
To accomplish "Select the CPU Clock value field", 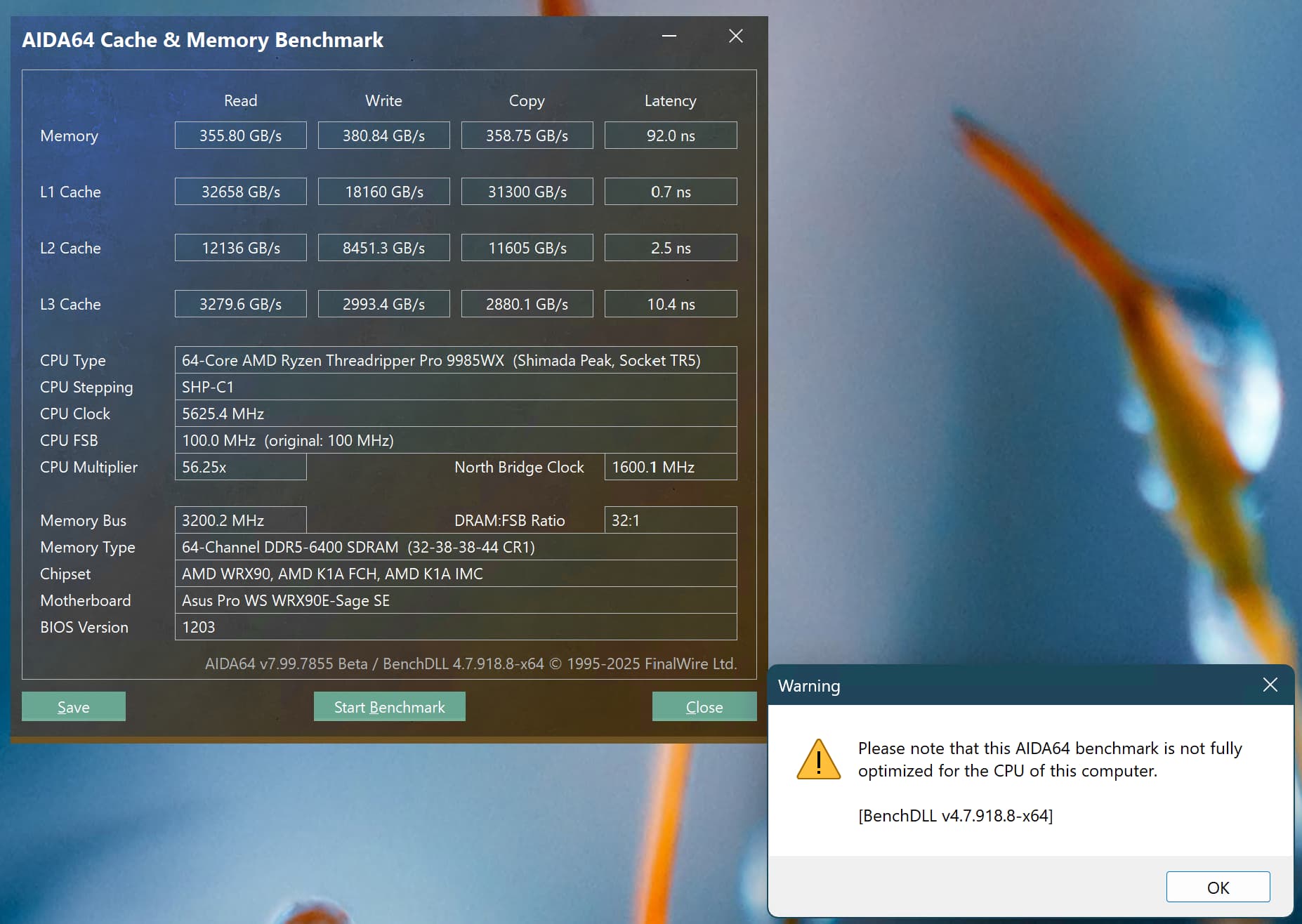I will 455,414.
